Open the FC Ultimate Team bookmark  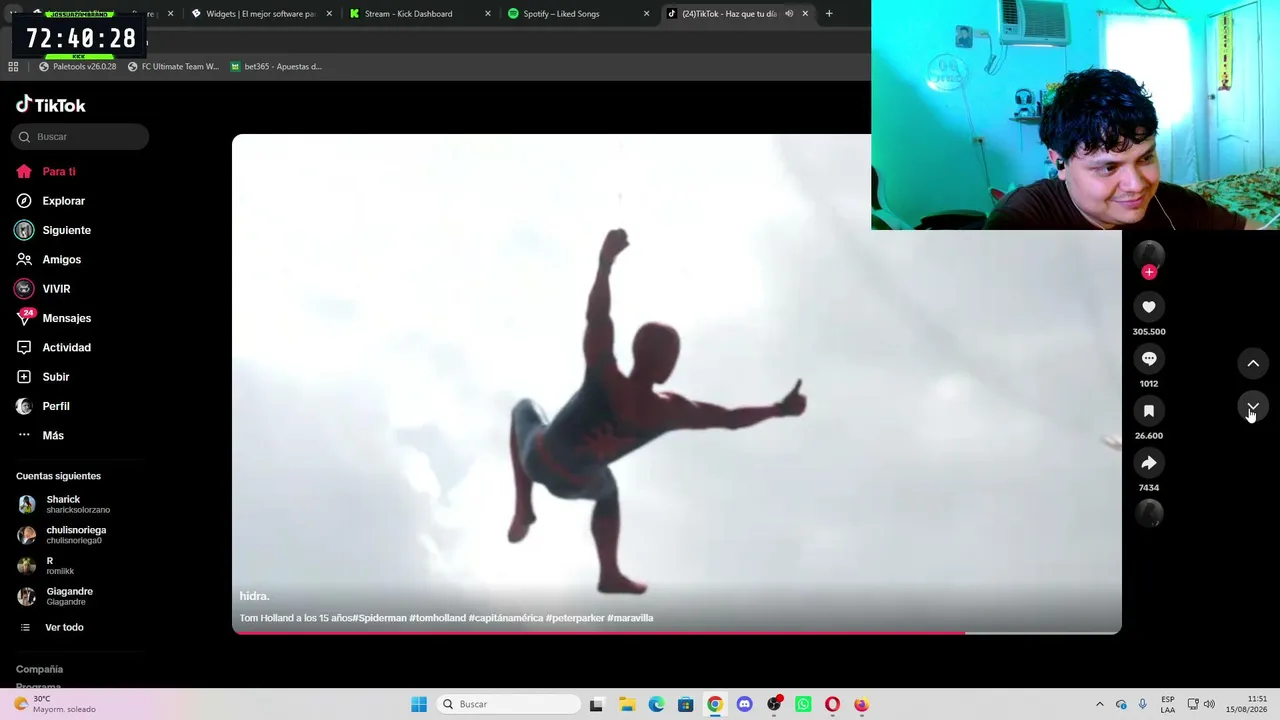point(173,67)
